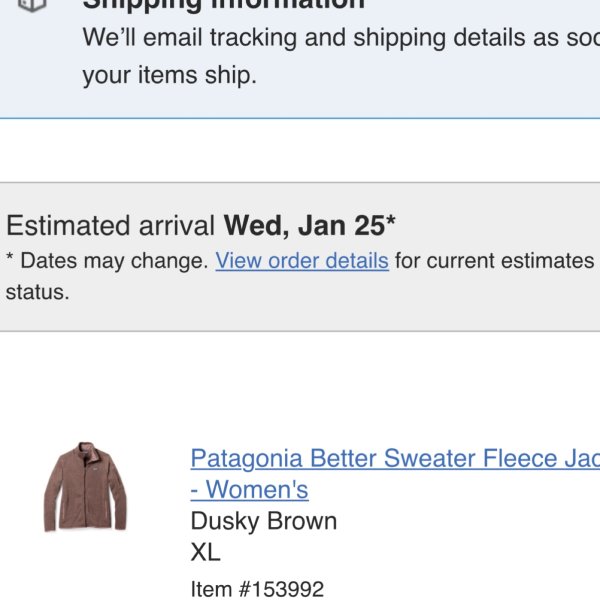Select the brown fleece jacket thumbnail

(x=85, y=487)
